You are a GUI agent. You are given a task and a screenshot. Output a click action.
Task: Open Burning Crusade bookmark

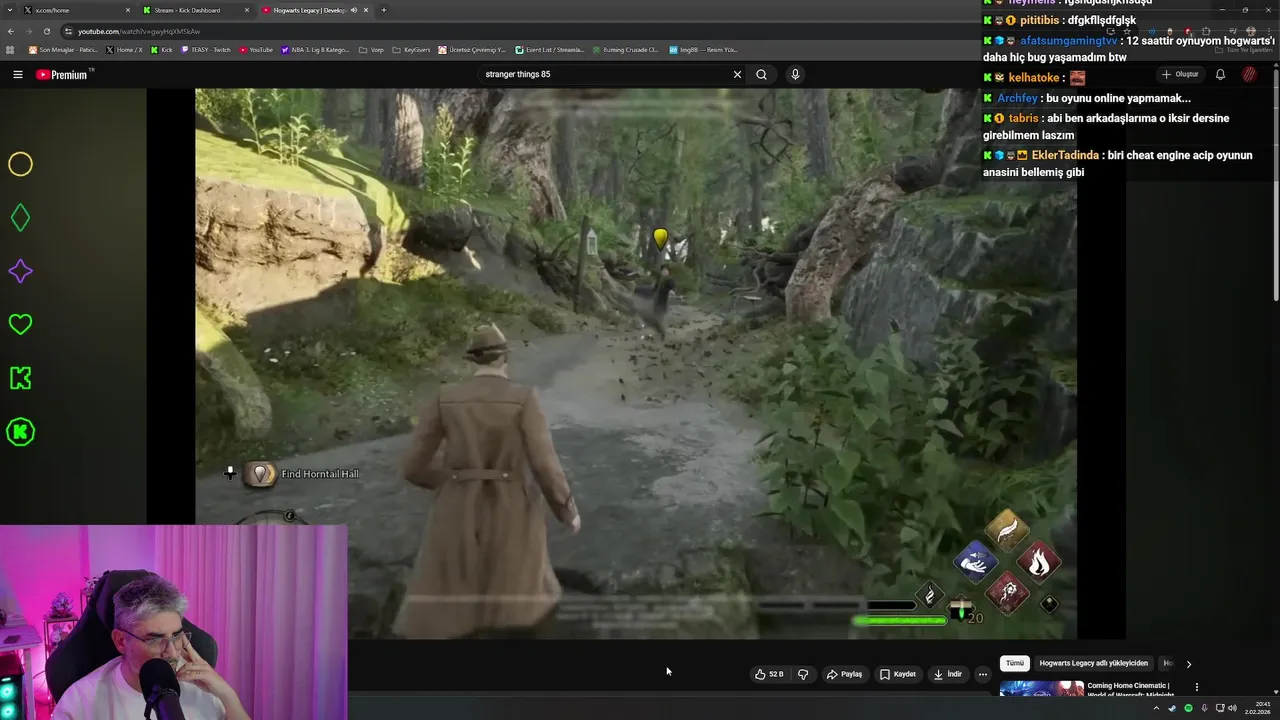tap(625, 49)
